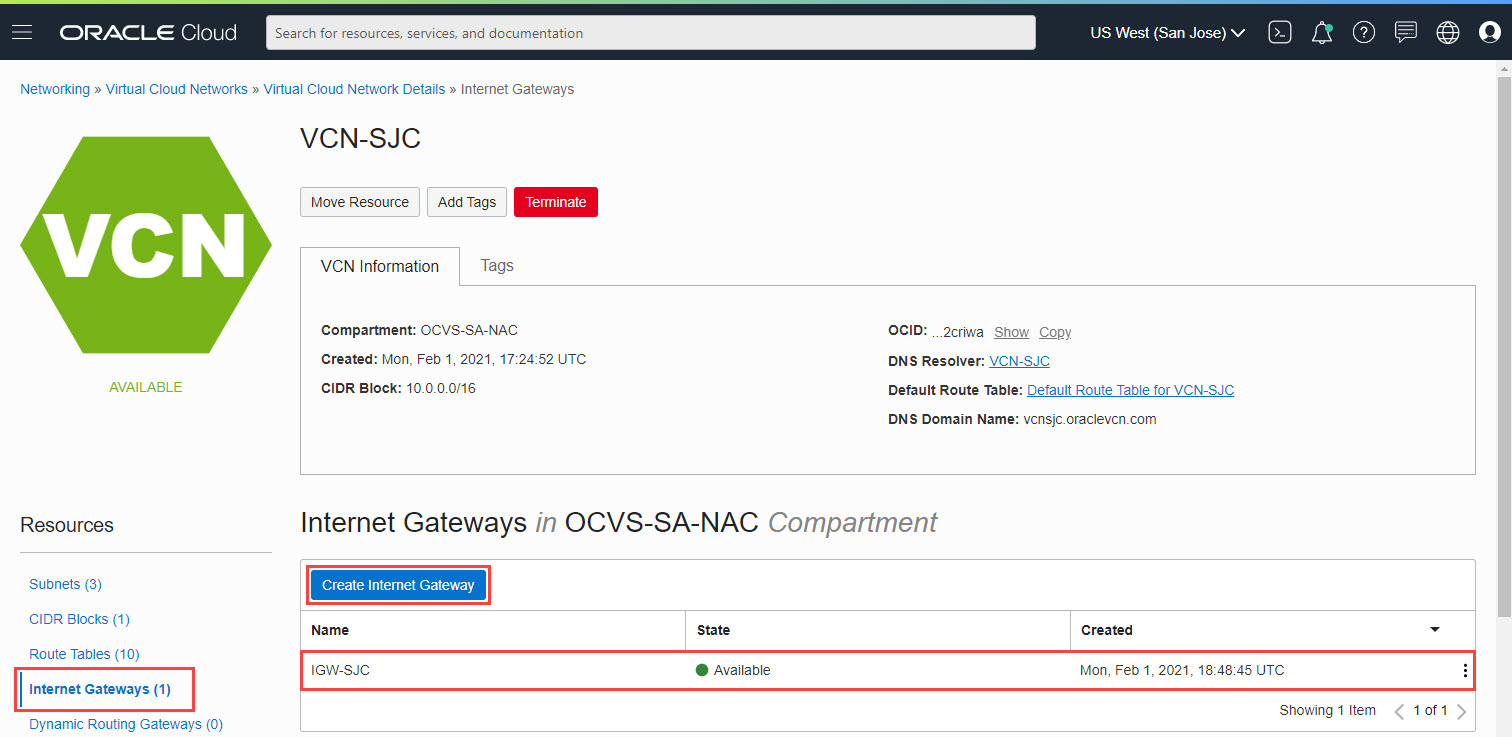Copy the OCID to clipboard
Viewport: 1512px width, 737px height.
pos(1055,332)
